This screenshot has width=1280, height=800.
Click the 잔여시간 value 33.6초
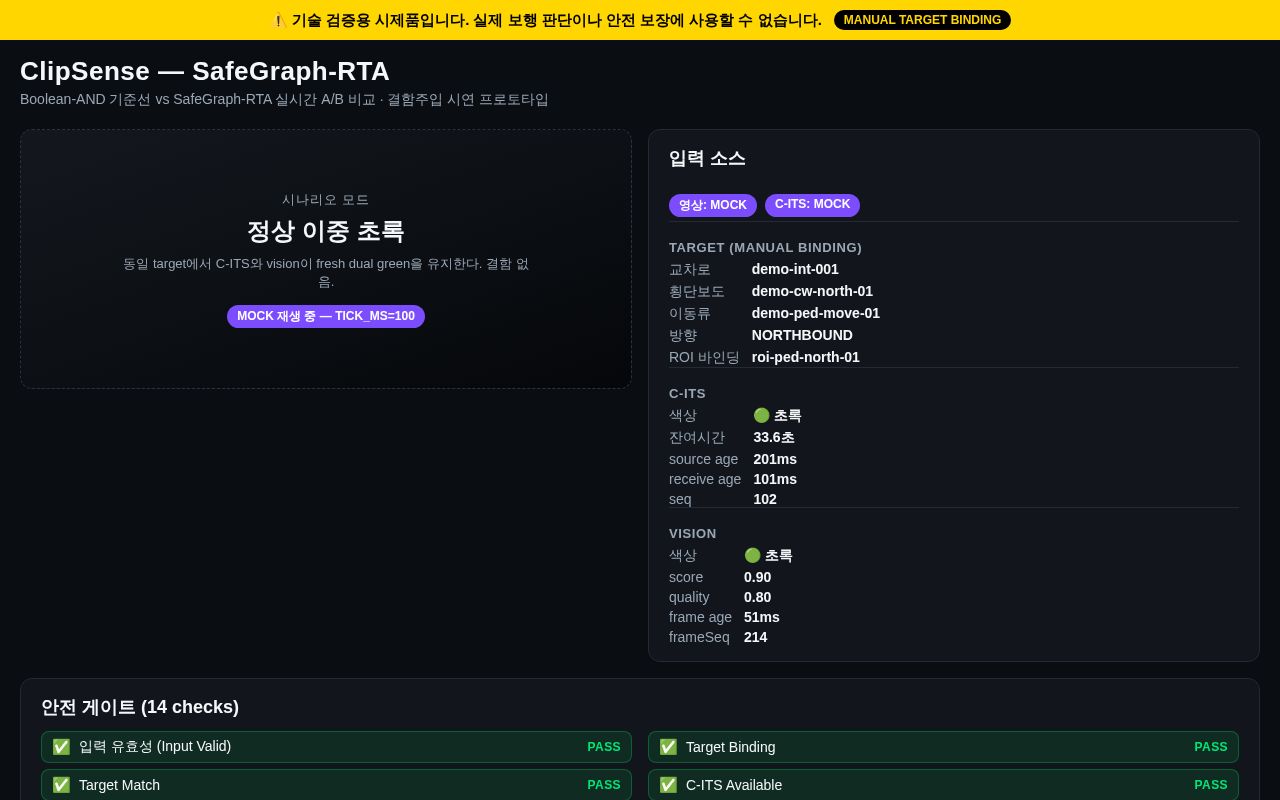(774, 437)
